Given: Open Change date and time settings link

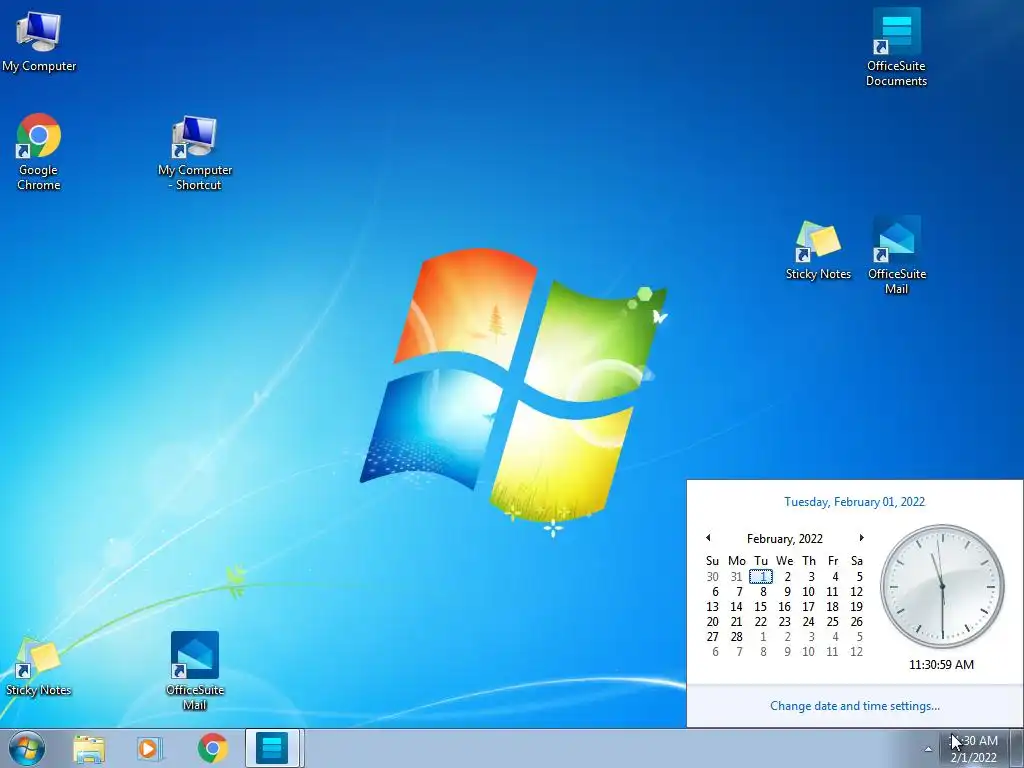Looking at the screenshot, I should tap(854, 706).
